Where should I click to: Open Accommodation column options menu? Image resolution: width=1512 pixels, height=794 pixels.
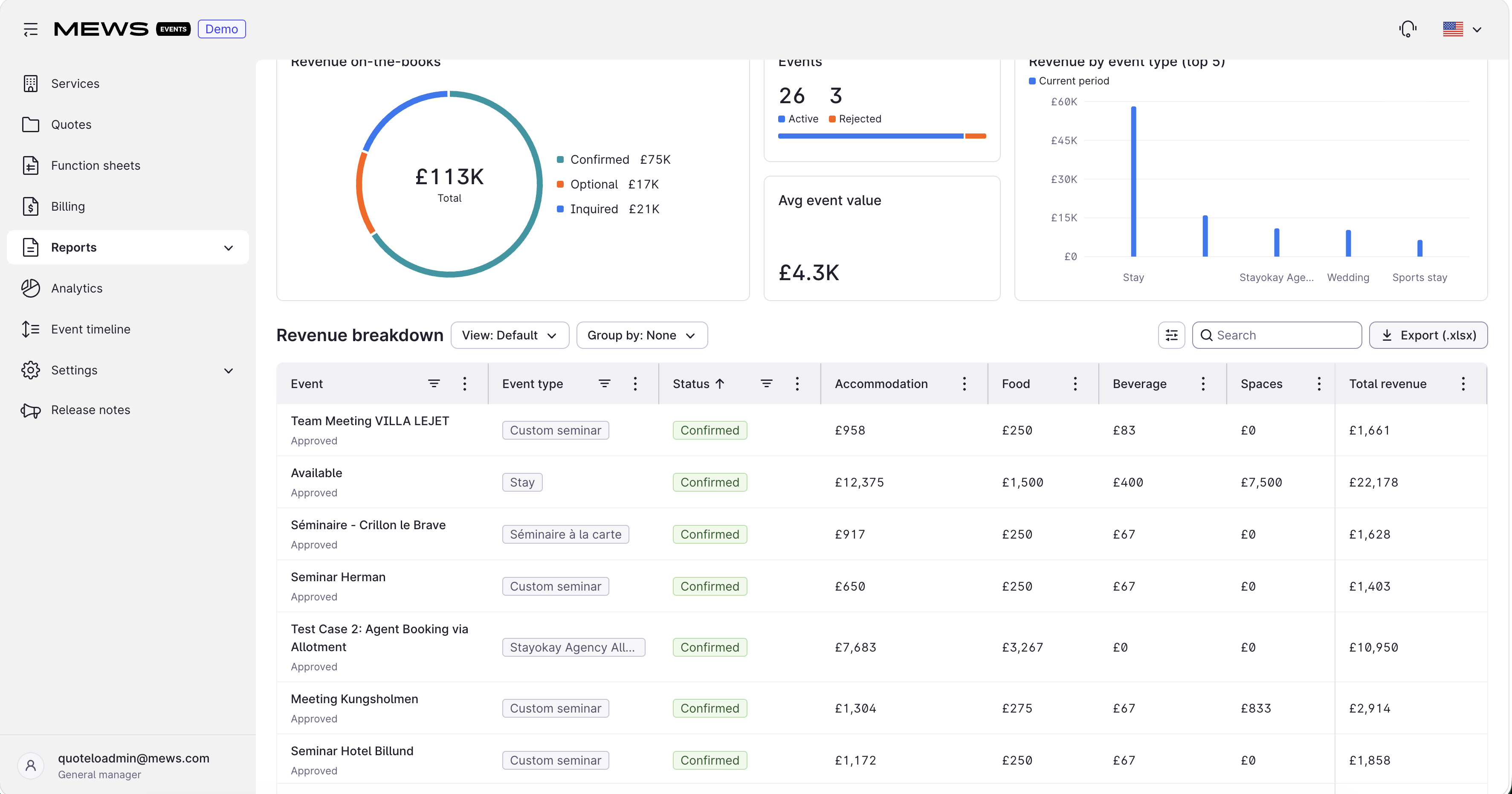point(964,384)
